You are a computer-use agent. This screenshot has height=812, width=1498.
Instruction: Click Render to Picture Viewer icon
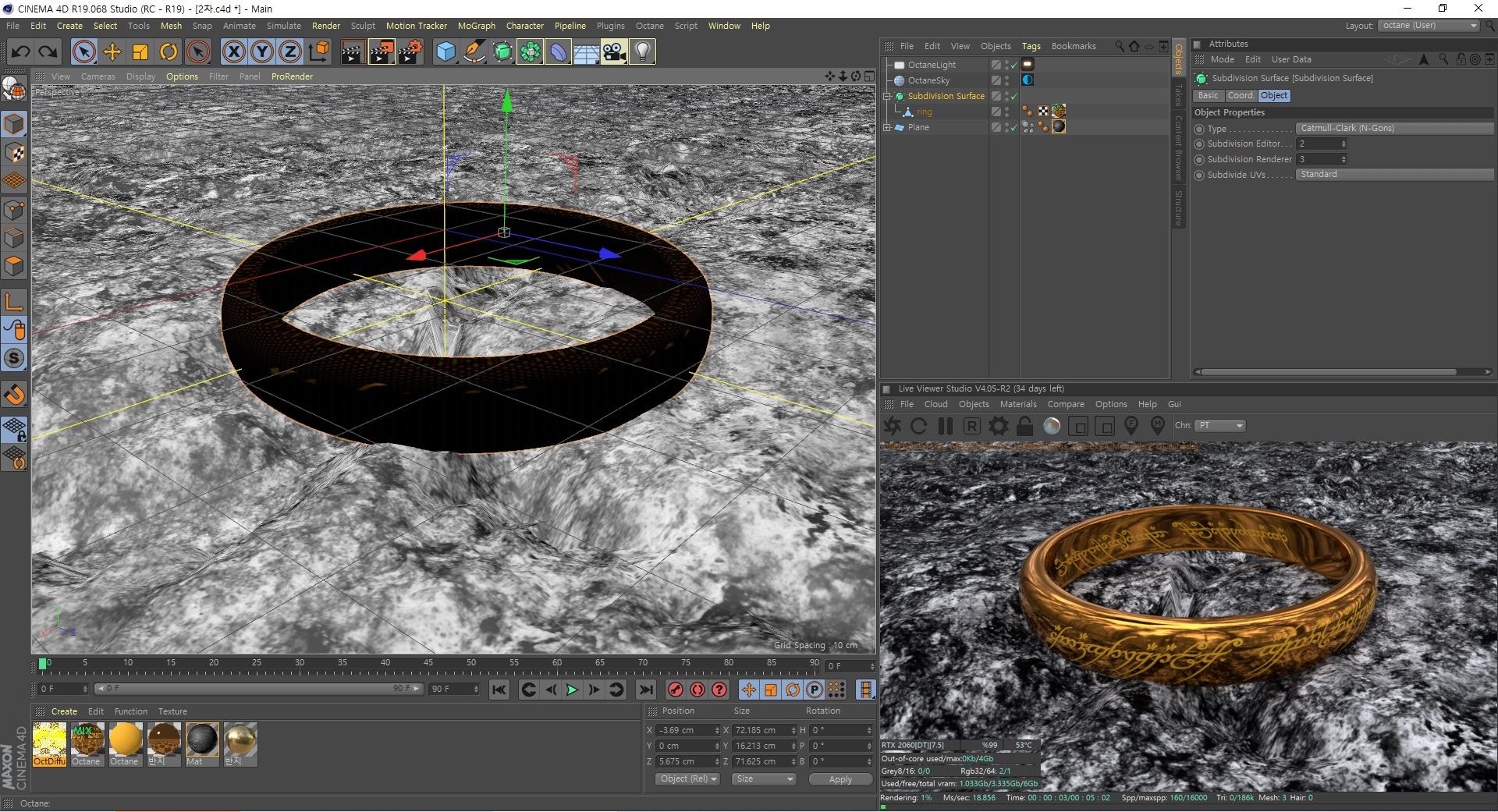[x=382, y=52]
